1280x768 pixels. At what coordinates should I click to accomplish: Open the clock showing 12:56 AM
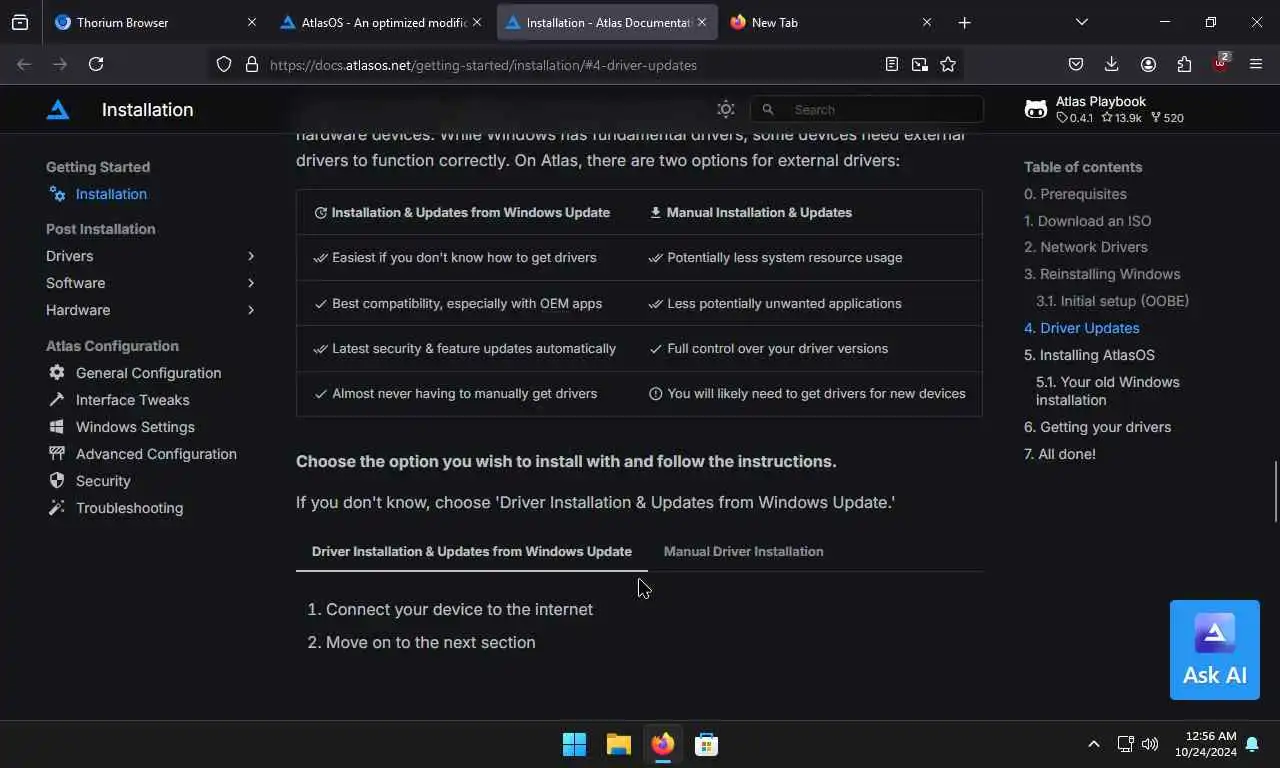coord(1205,744)
